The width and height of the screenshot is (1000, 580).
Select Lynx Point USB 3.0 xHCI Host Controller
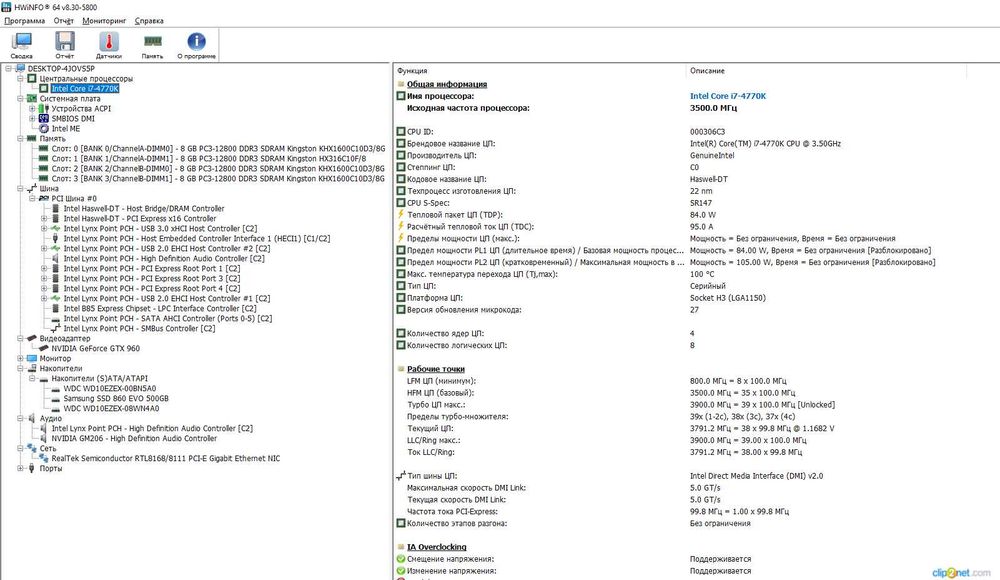tap(160, 228)
